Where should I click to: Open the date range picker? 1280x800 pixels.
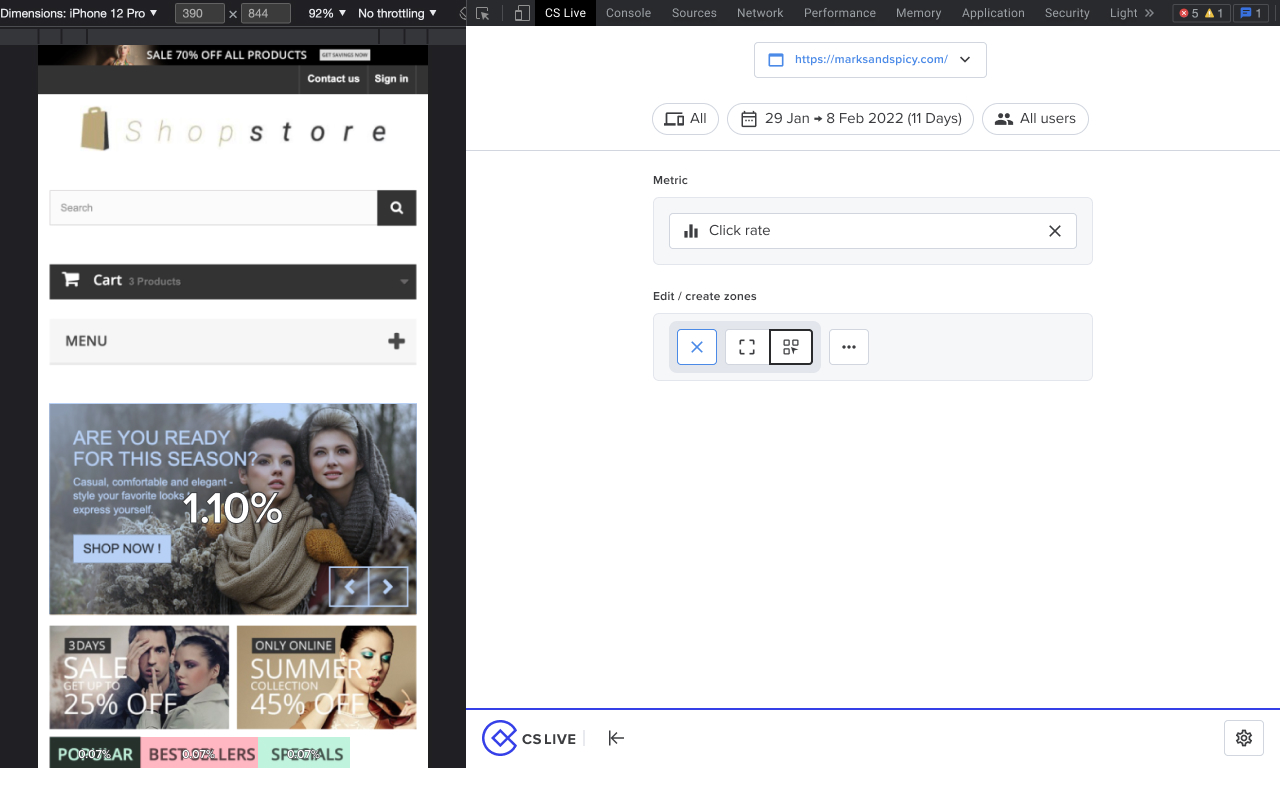[x=851, y=119]
